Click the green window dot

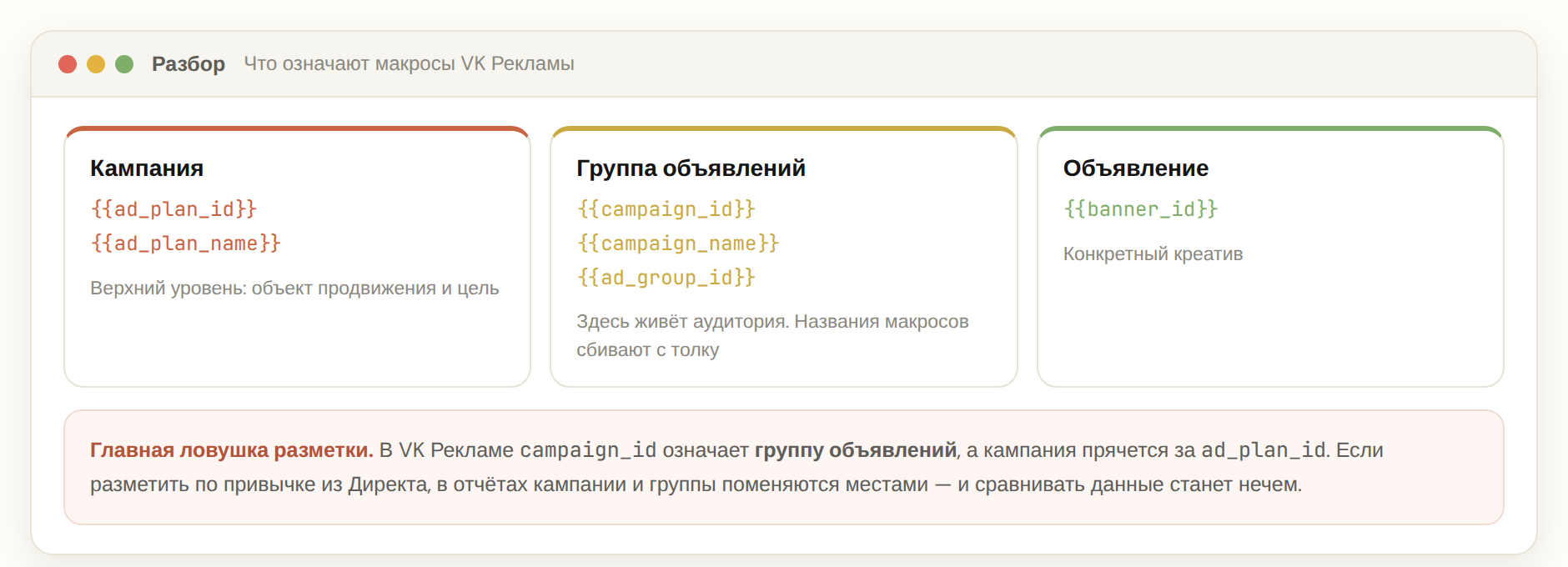pyautogui.click(x=124, y=64)
